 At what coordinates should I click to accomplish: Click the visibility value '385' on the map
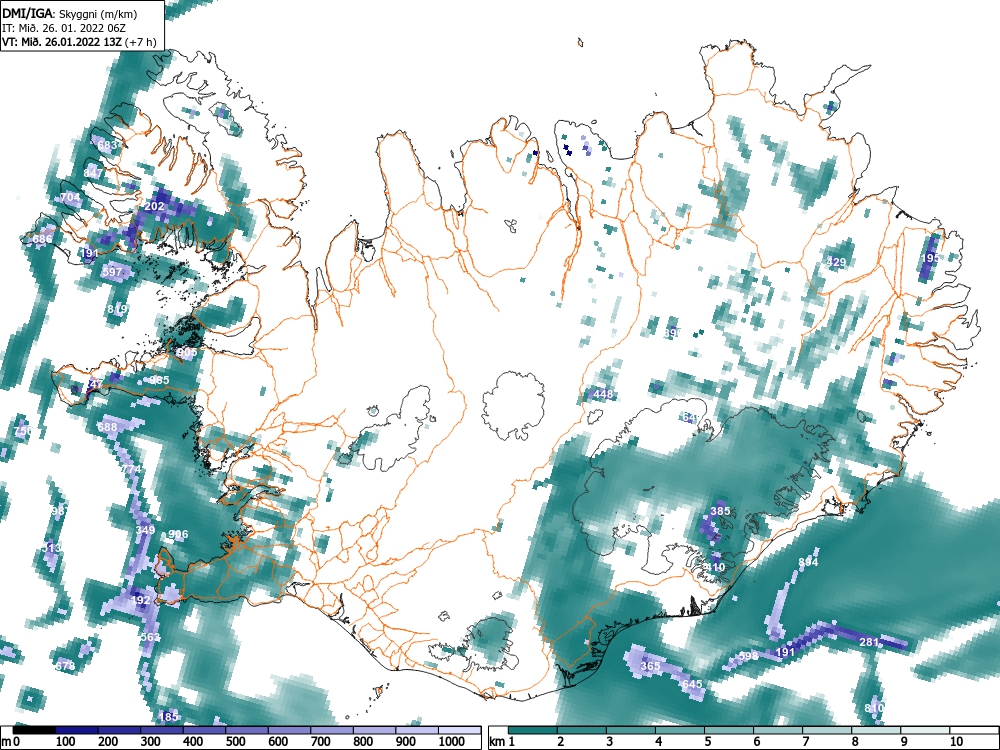pos(720,511)
